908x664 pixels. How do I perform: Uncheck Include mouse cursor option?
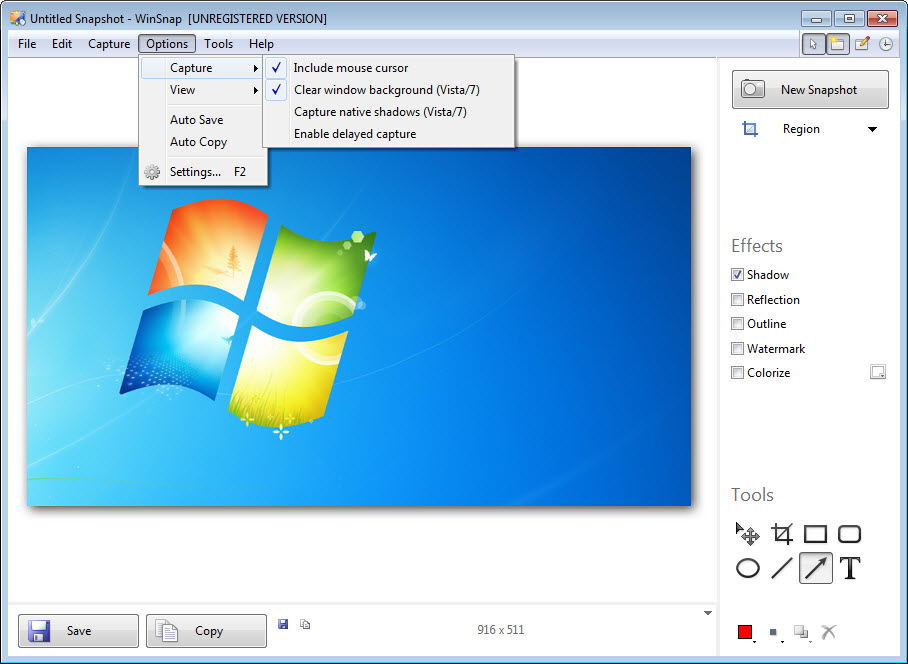point(389,68)
